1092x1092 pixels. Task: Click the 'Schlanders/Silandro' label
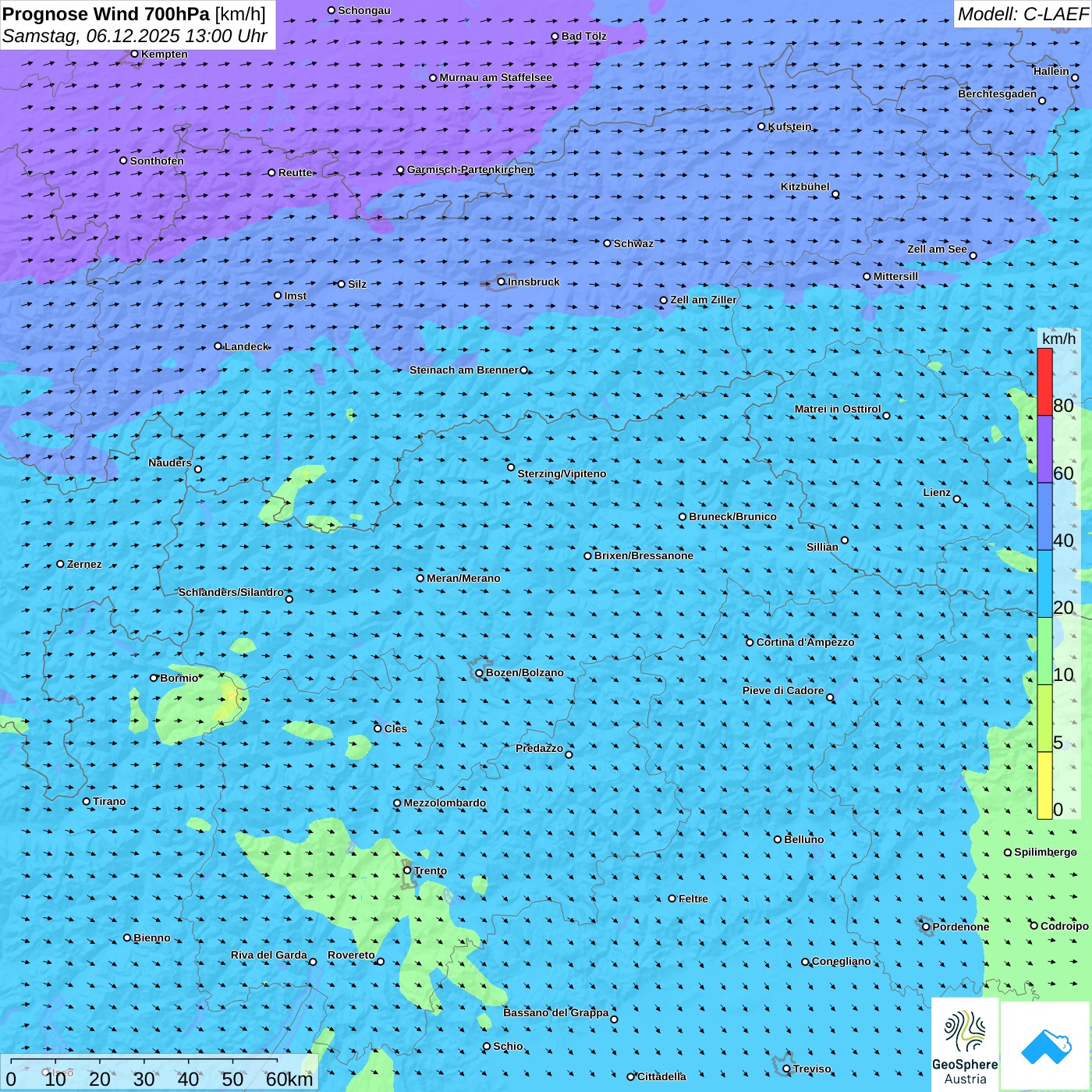pos(232,592)
